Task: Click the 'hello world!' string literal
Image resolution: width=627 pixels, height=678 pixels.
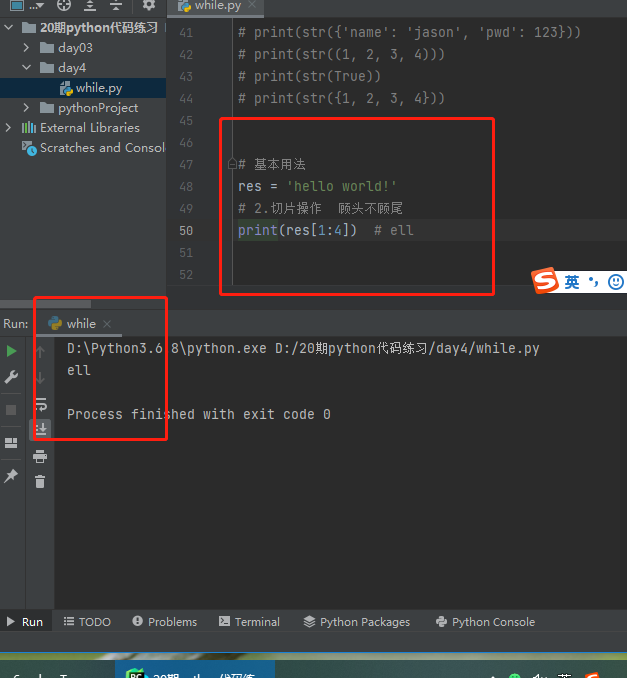Action: point(342,186)
